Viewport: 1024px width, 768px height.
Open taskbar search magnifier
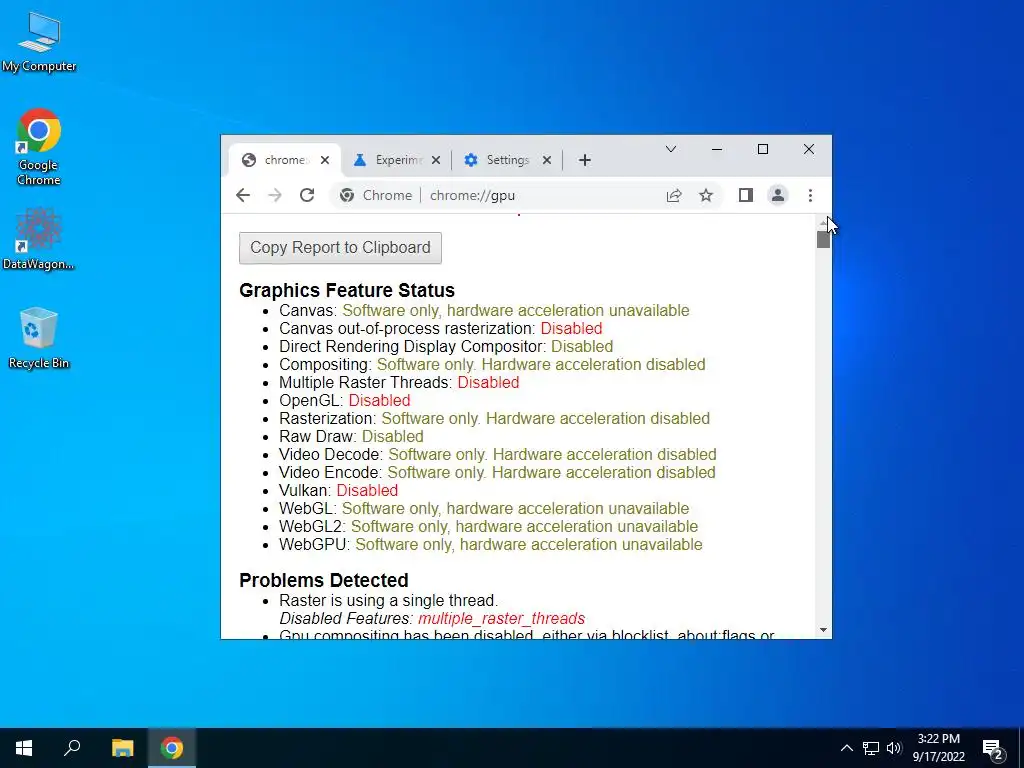click(x=72, y=748)
